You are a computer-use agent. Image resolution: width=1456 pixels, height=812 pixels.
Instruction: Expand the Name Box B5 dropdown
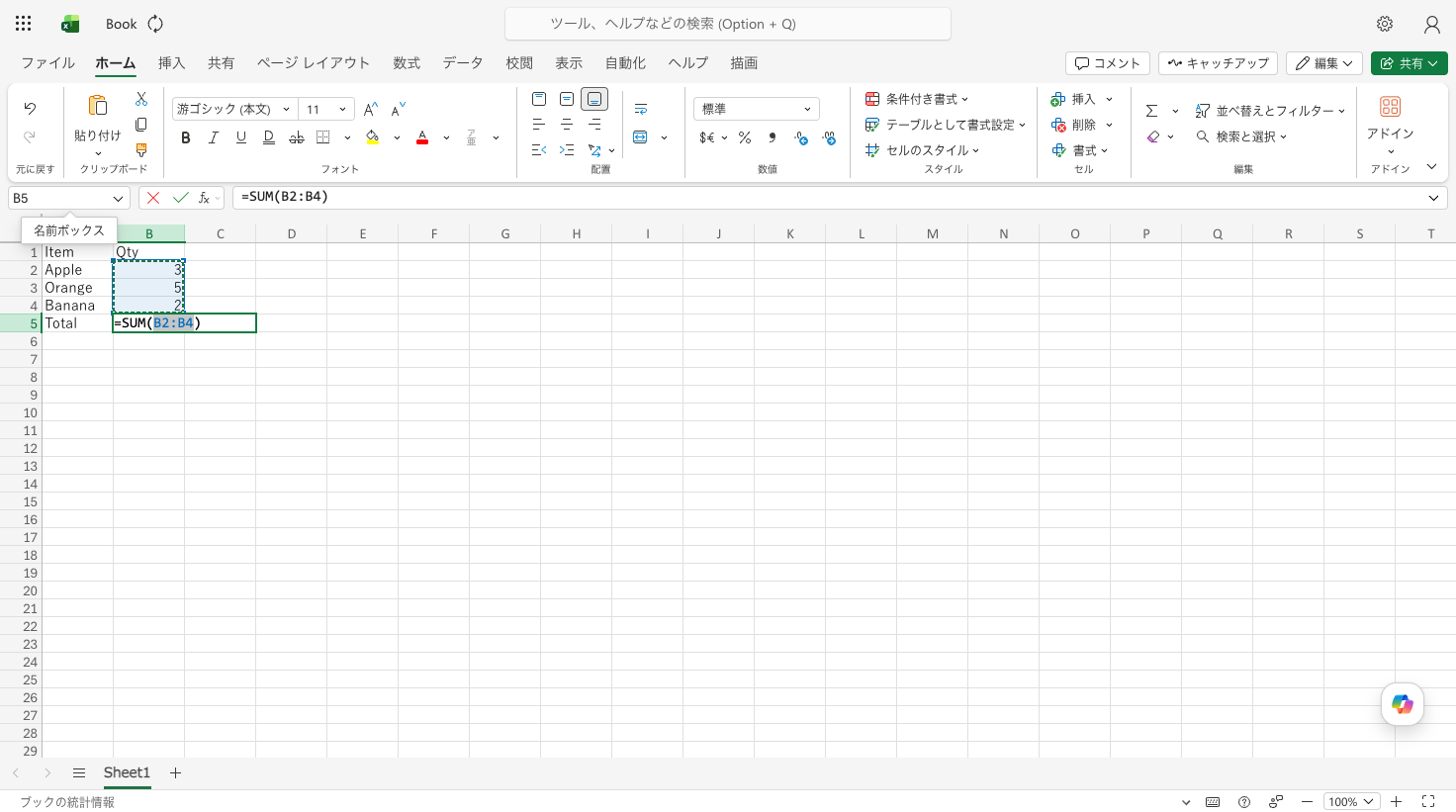tap(118, 198)
